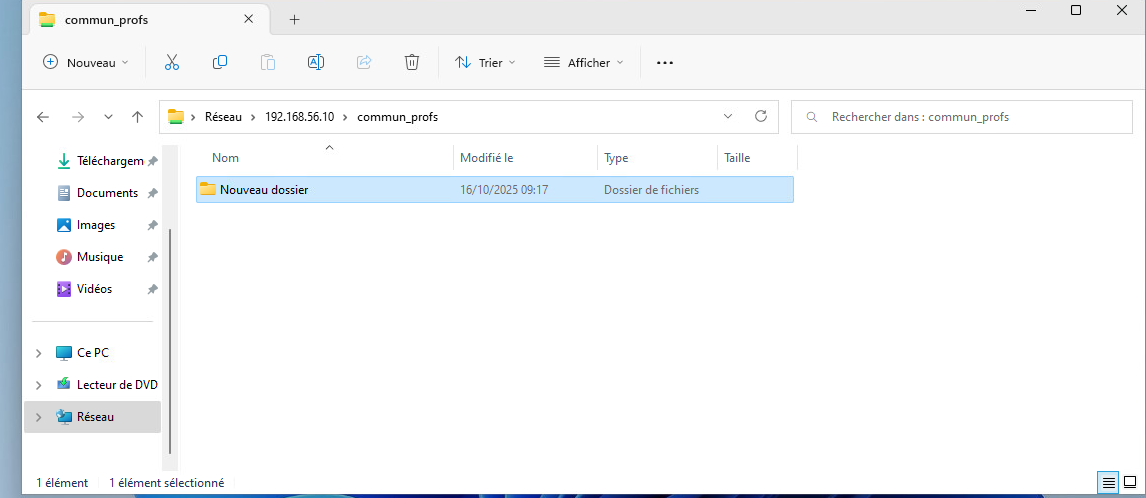Open the Afficher view menu

584,62
